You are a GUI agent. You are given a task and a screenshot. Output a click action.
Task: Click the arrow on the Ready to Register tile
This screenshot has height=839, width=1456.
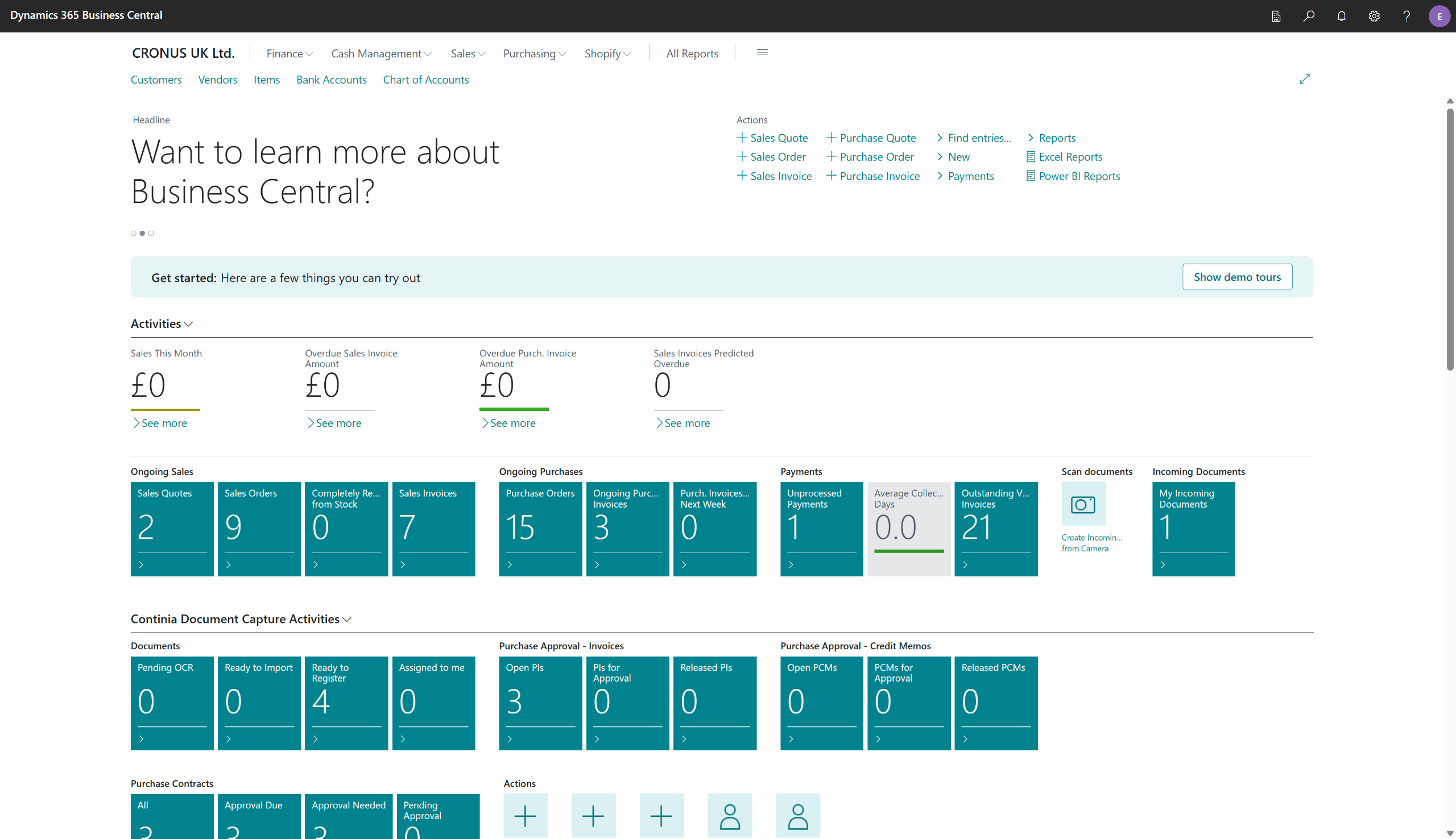pos(315,739)
